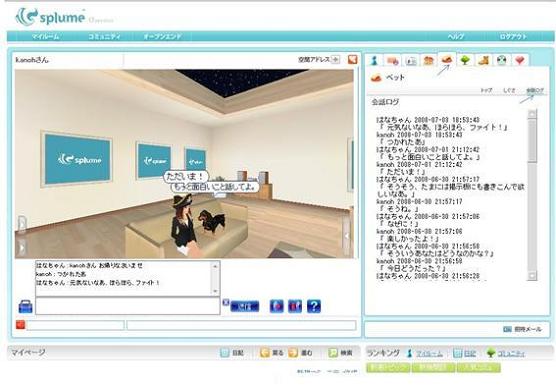
Task: Click the short status field beside red icon
Action: click(x=76, y=325)
